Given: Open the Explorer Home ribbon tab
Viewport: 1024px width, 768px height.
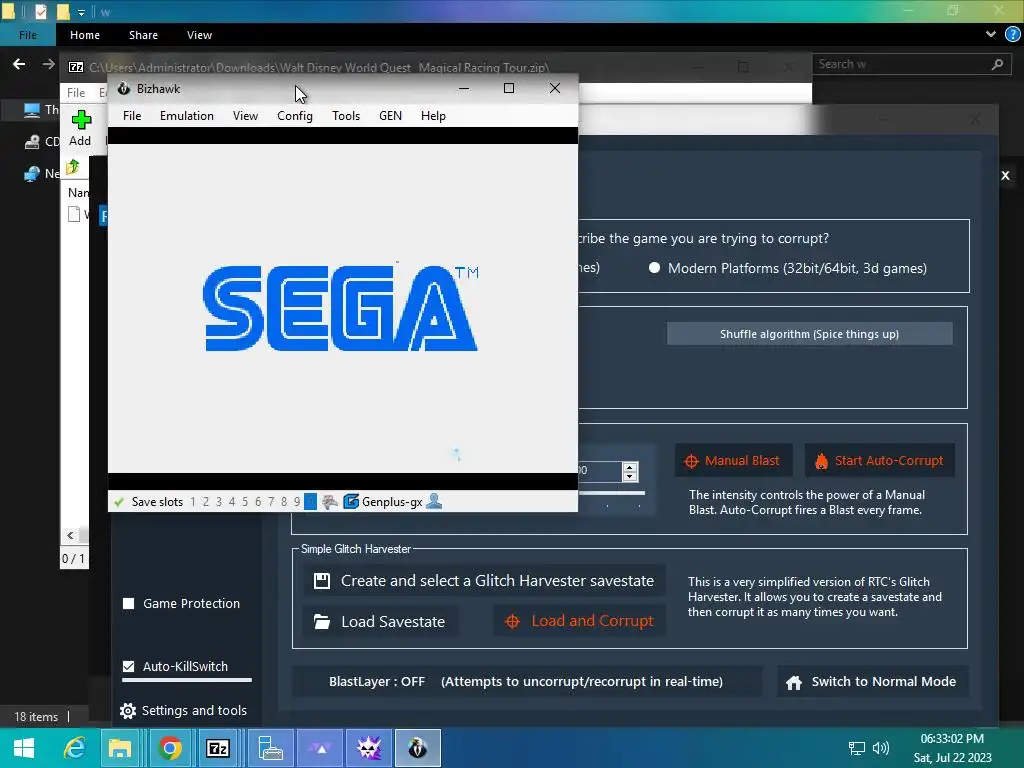Looking at the screenshot, I should [85, 35].
